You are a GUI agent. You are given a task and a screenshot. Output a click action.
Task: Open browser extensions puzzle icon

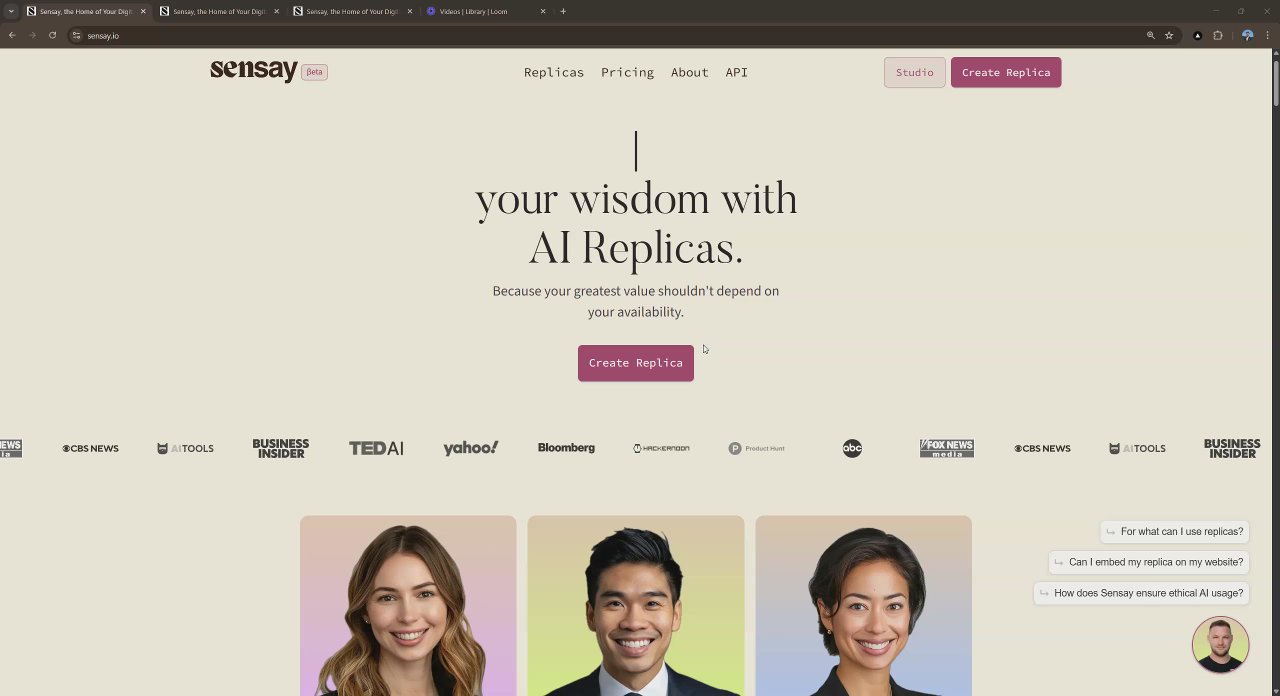(x=1218, y=35)
